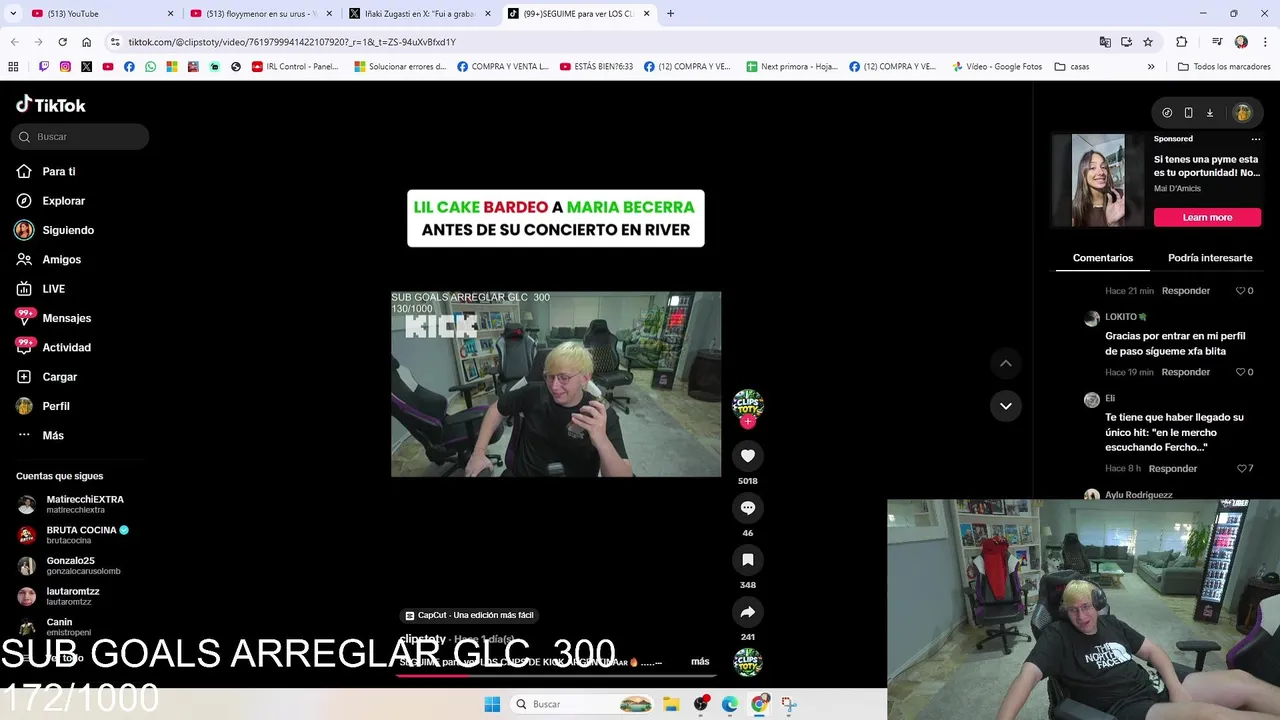Image resolution: width=1280 pixels, height=720 pixels.
Task: Reload the page in Chrome
Action: [62, 42]
